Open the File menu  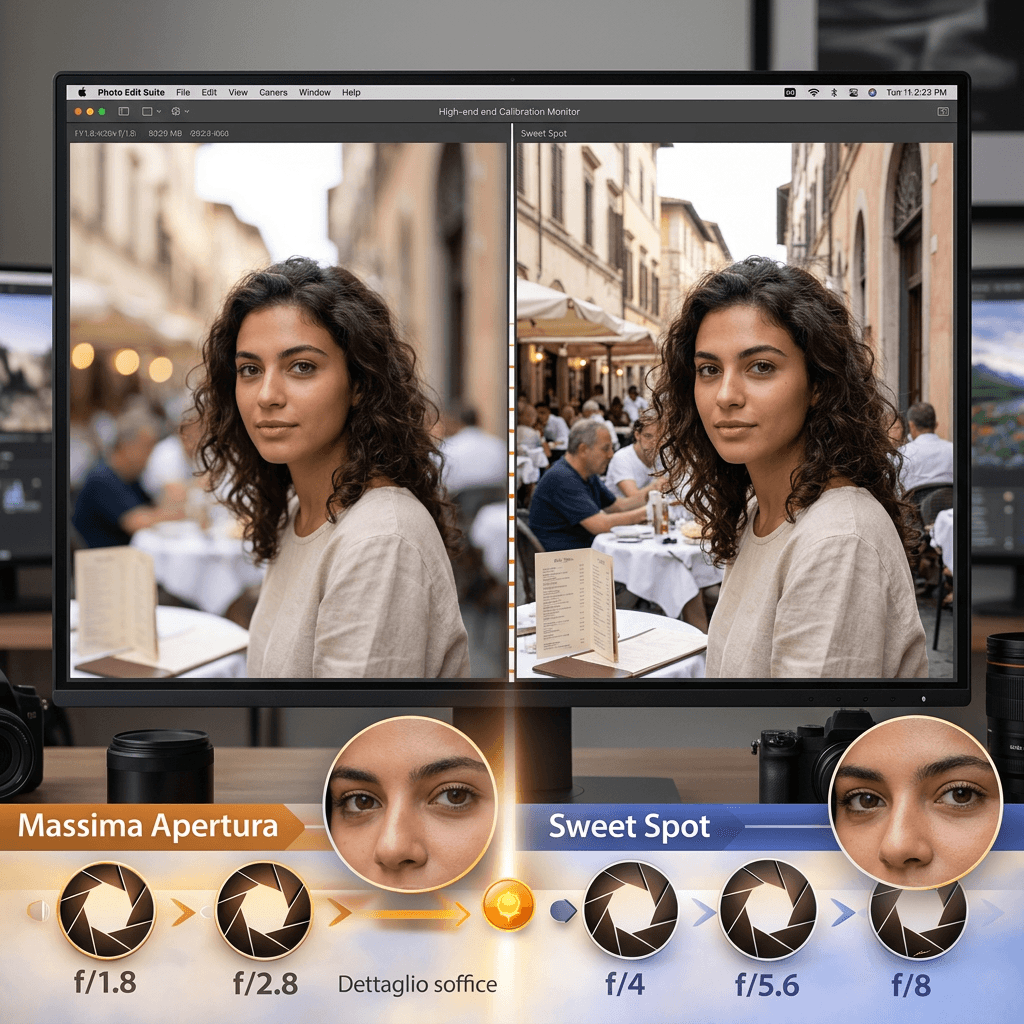(x=184, y=93)
